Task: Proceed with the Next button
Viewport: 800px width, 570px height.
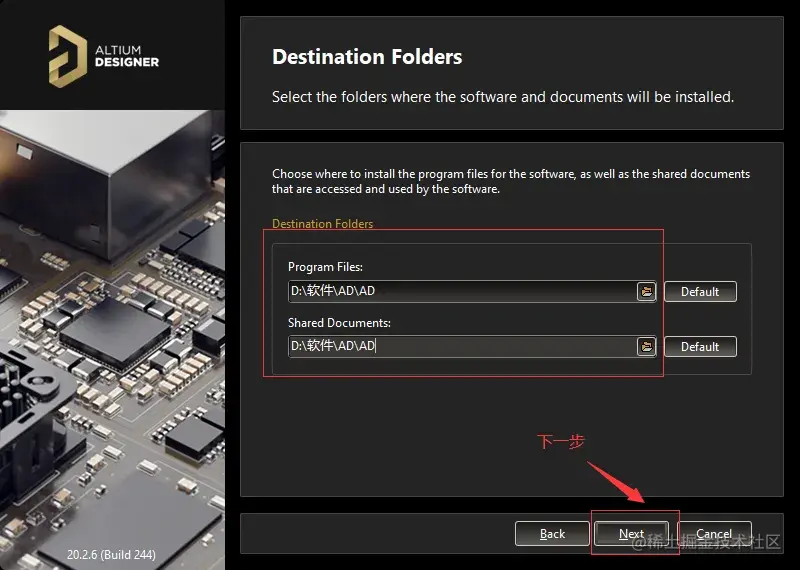Action: (631, 534)
